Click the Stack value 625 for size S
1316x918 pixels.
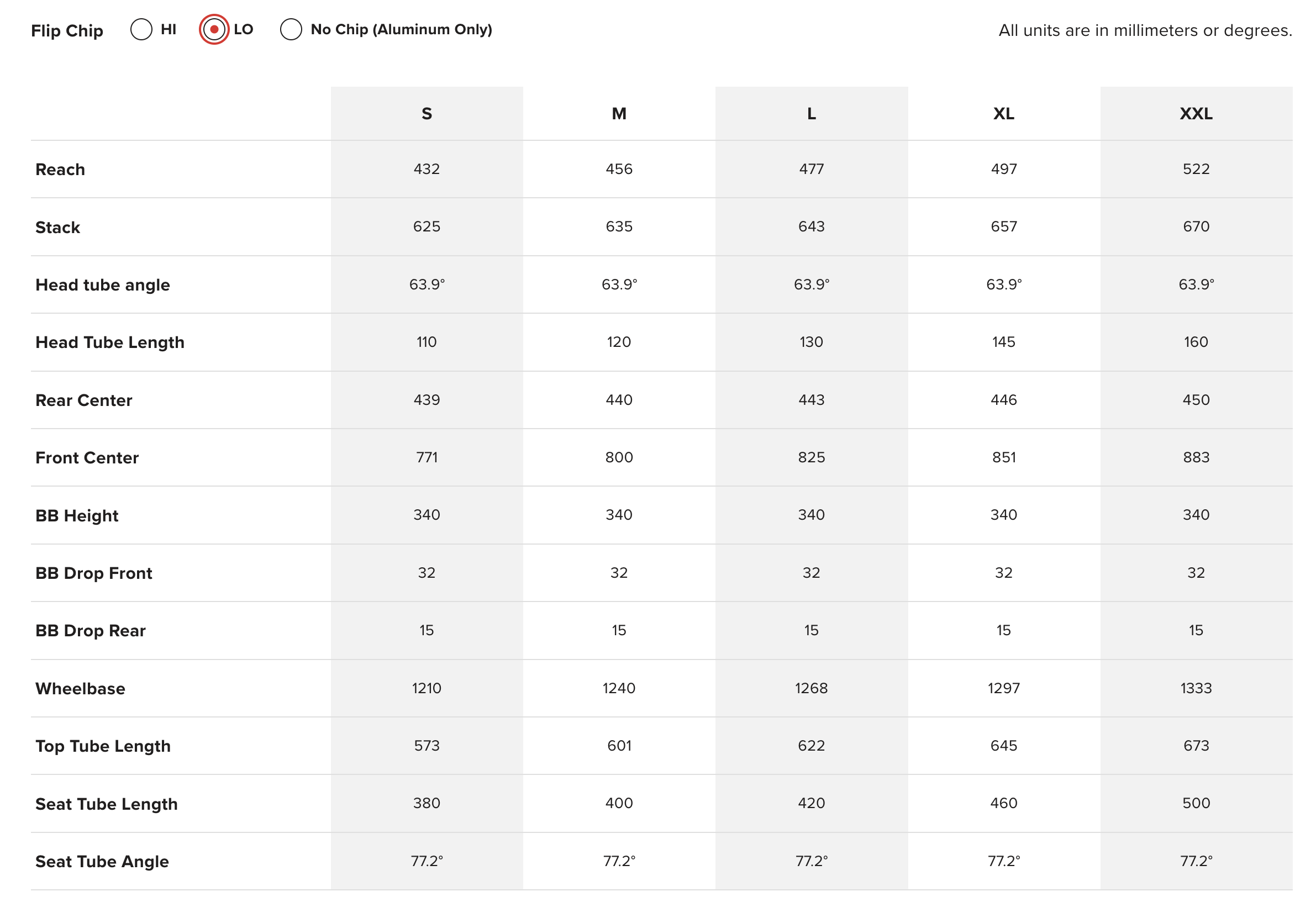click(427, 226)
